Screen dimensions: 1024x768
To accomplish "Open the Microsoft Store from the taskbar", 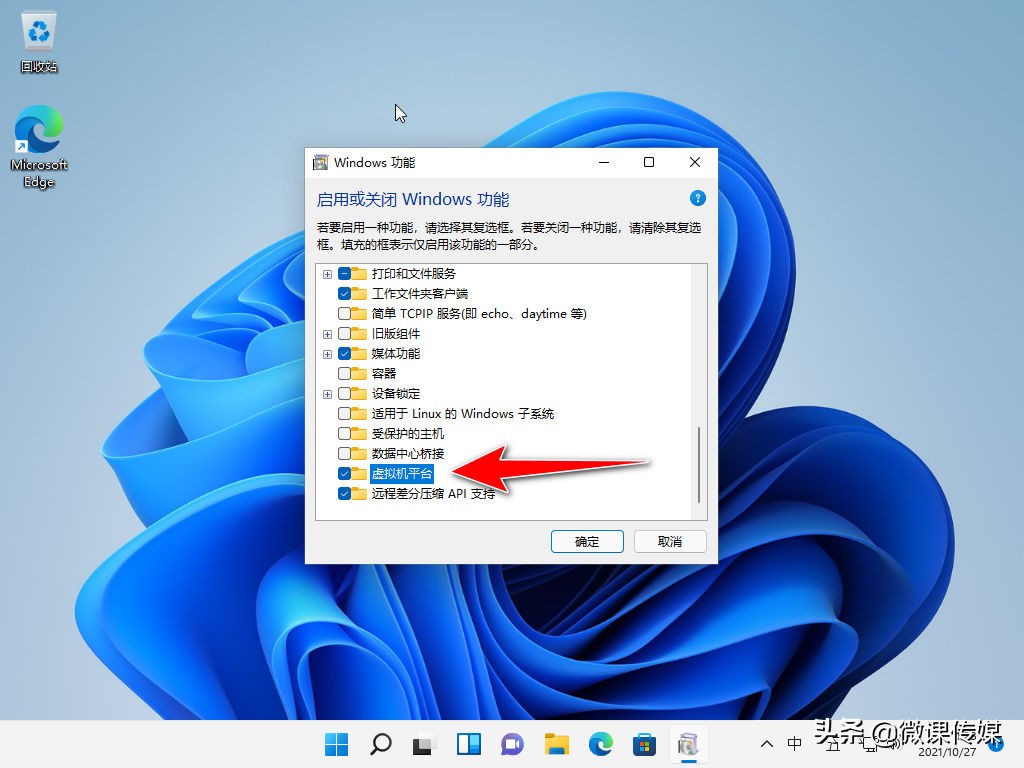I will tap(645, 744).
